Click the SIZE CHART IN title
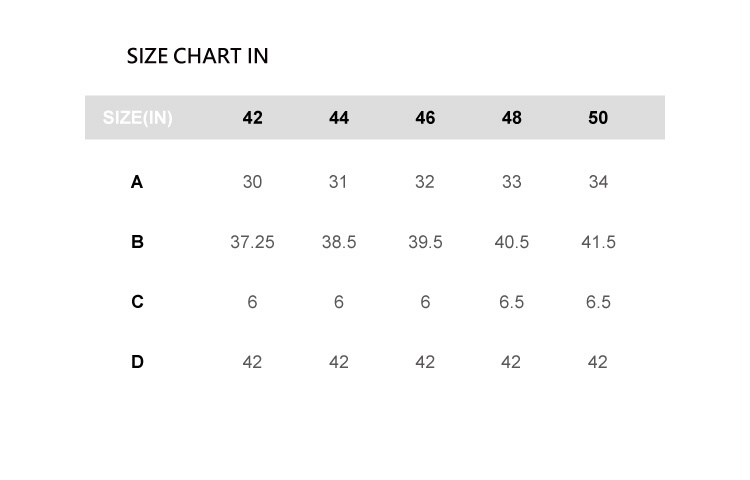 click(x=197, y=56)
